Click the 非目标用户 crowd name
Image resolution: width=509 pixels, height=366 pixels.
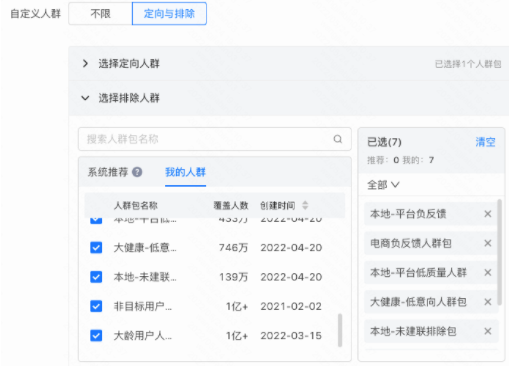[143, 306]
